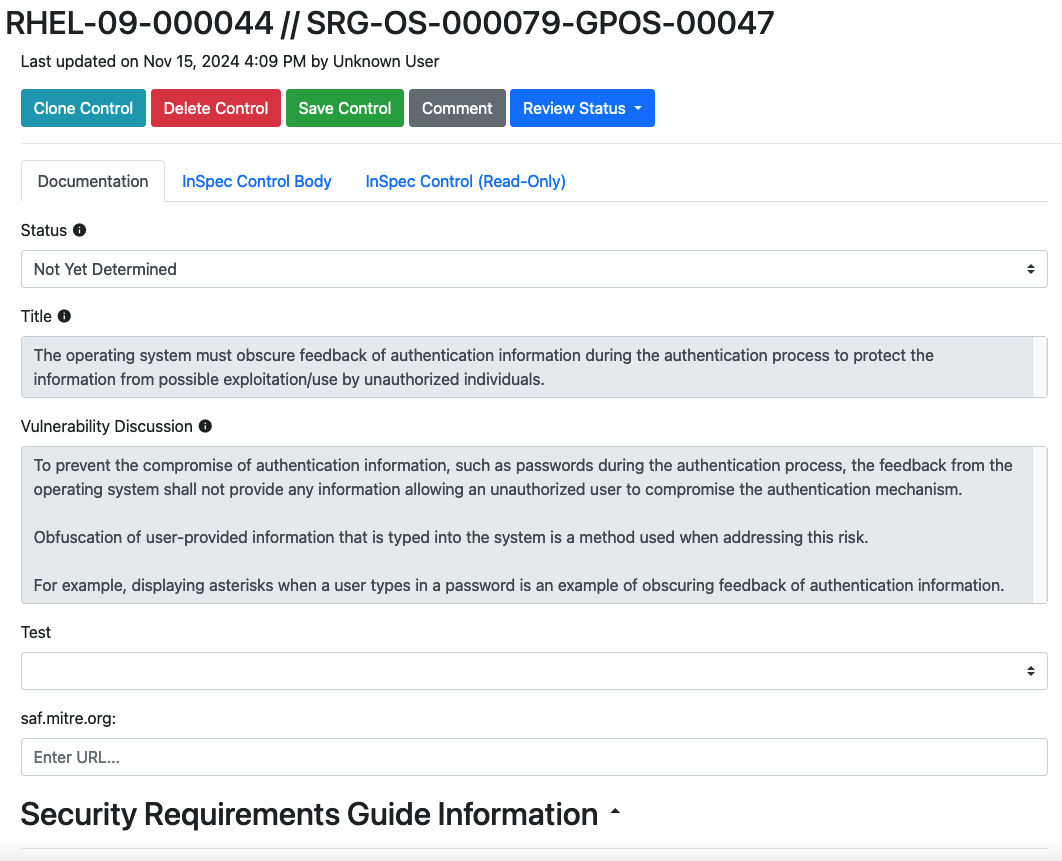The image size is (1062, 861).
Task: Expand the Review Status dropdown button
Action: pos(582,108)
